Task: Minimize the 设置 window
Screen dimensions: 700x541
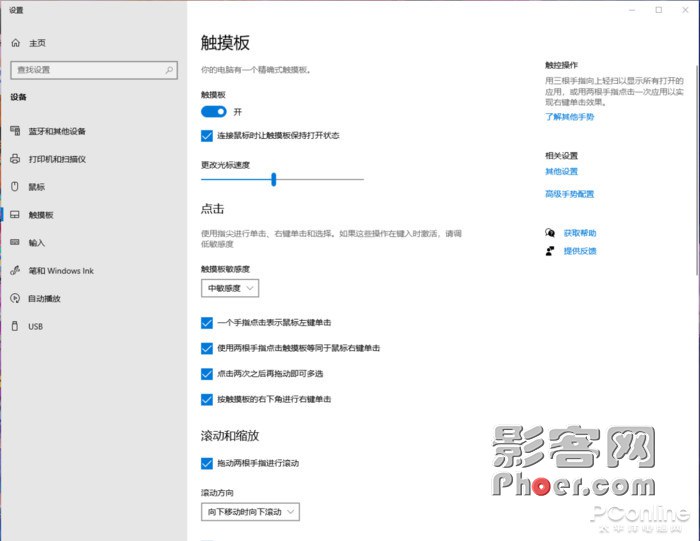Action: [x=632, y=10]
